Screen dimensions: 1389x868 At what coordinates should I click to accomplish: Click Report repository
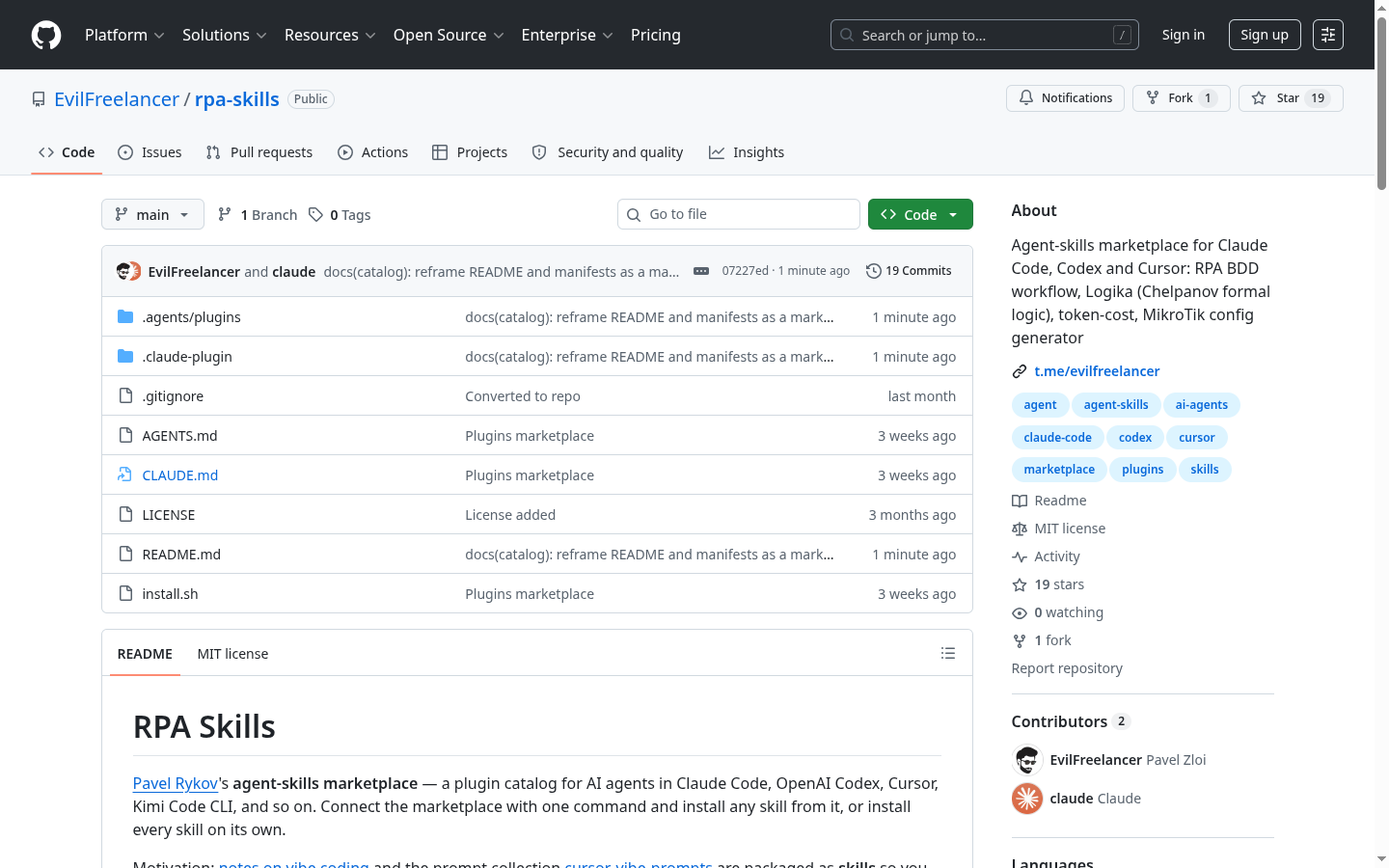point(1067,668)
